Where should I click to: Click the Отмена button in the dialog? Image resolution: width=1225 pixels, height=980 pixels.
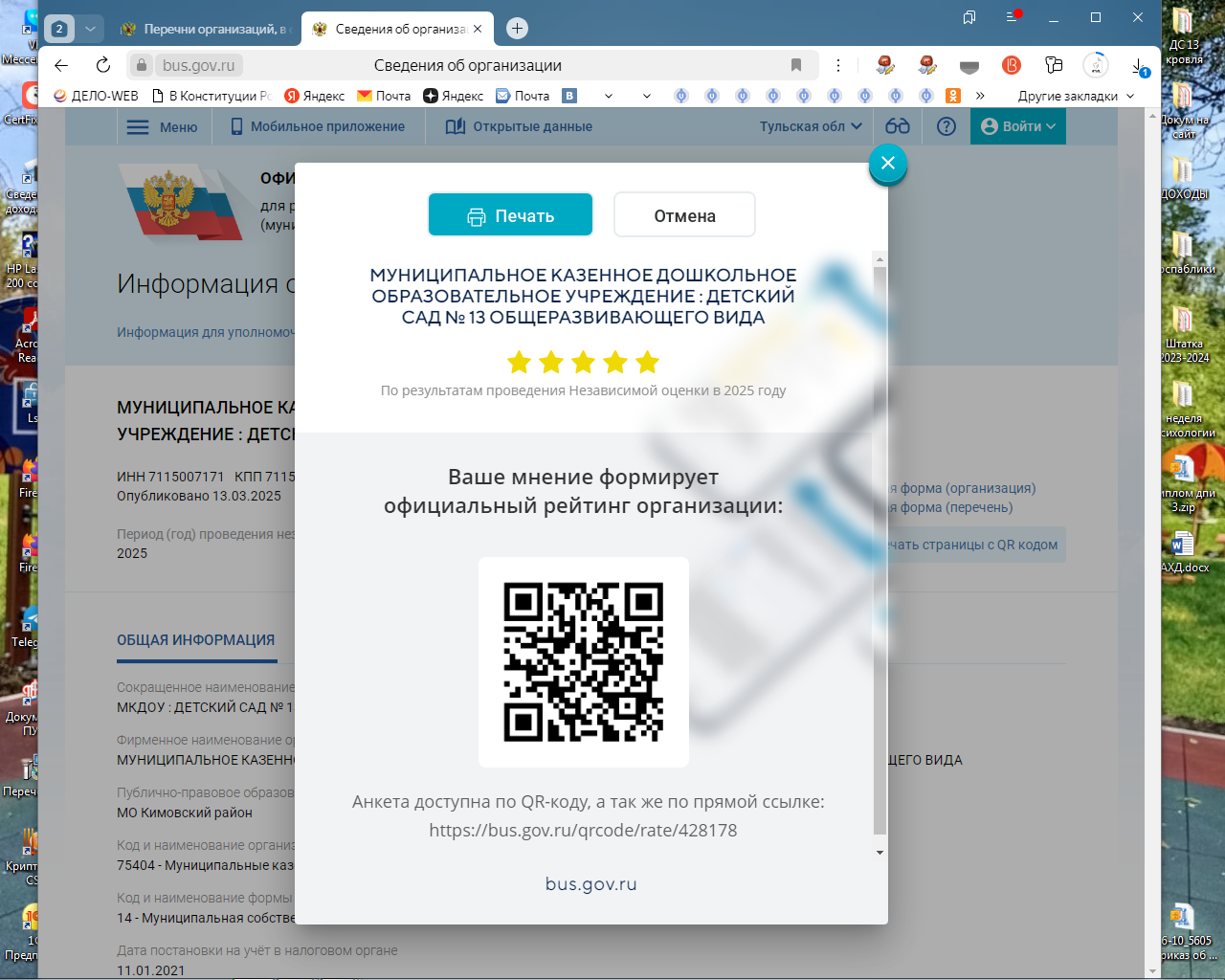click(x=684, y=215)
